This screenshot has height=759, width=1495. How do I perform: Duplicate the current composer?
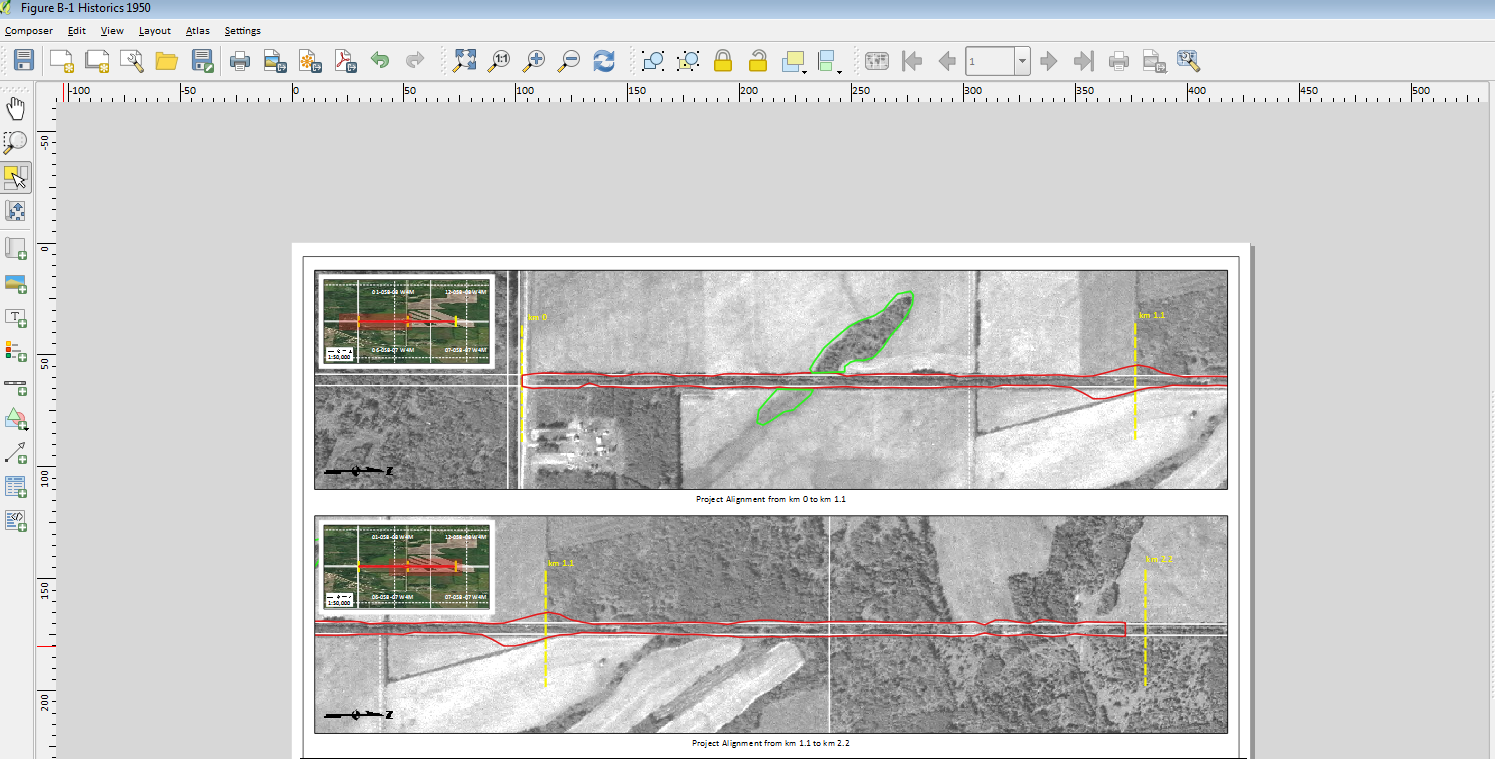pos(97,61)
